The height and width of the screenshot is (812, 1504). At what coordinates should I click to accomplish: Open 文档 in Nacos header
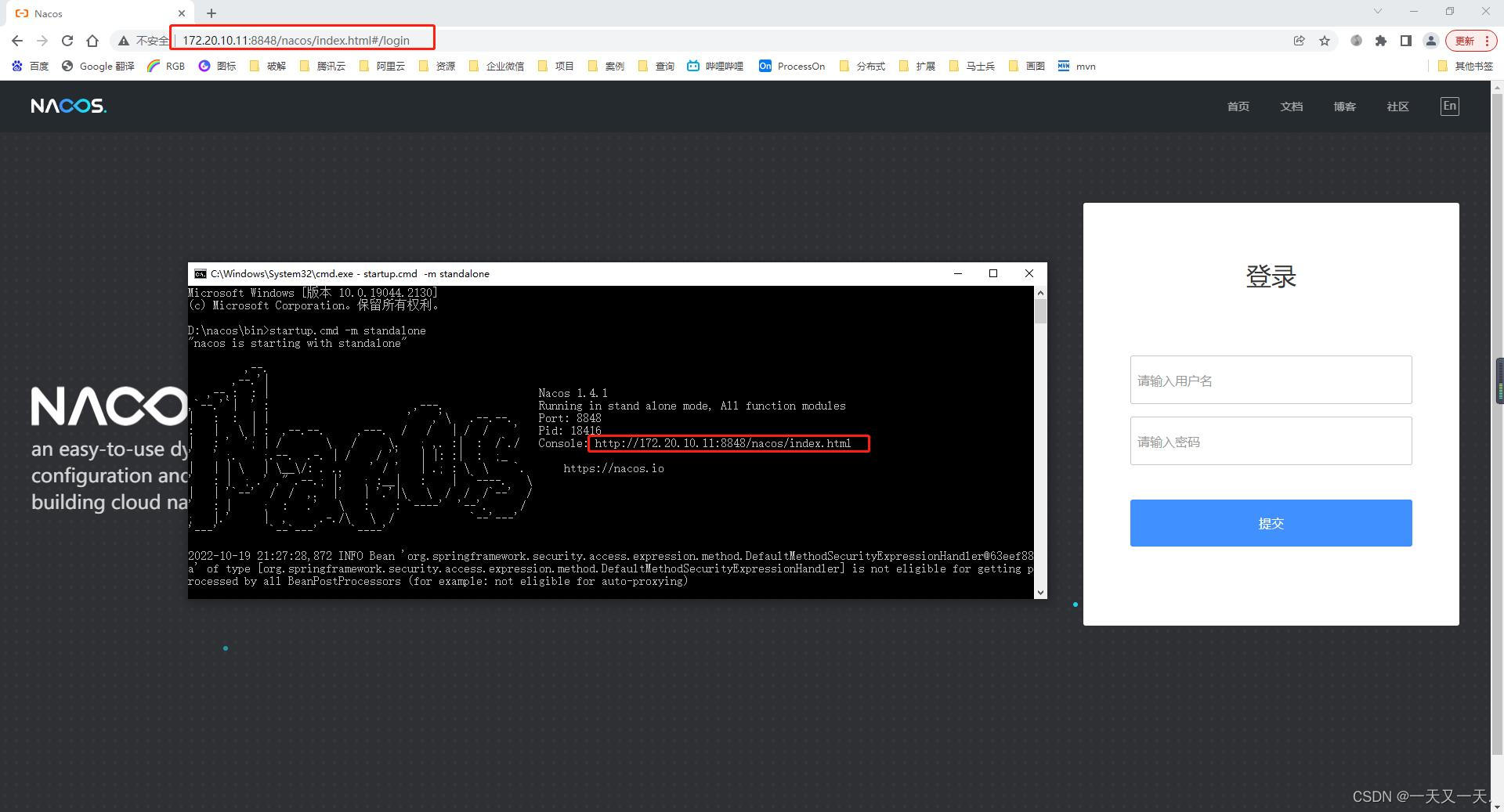coord(1292,106)
